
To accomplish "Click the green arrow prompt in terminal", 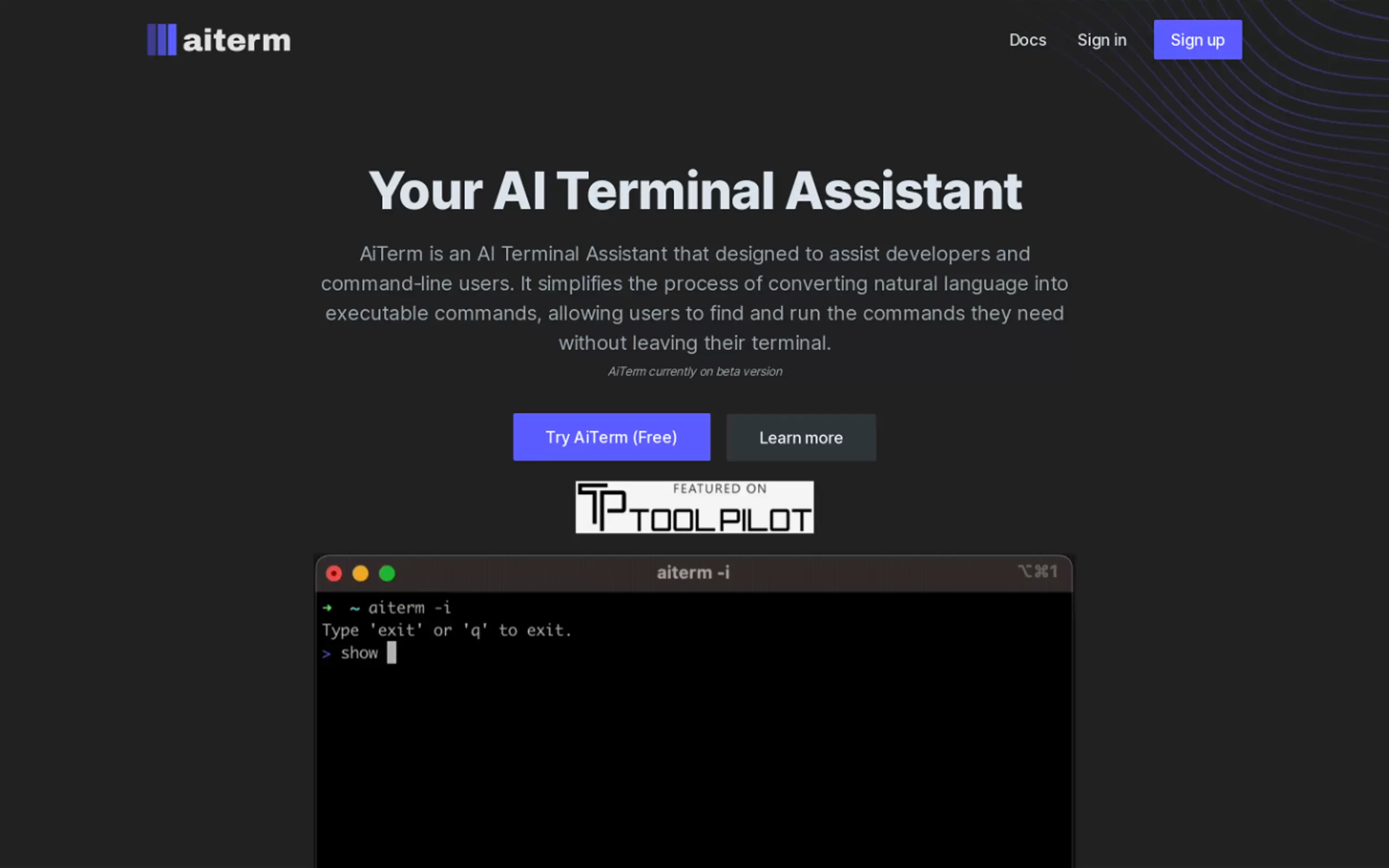I will [x=328, y=608].
